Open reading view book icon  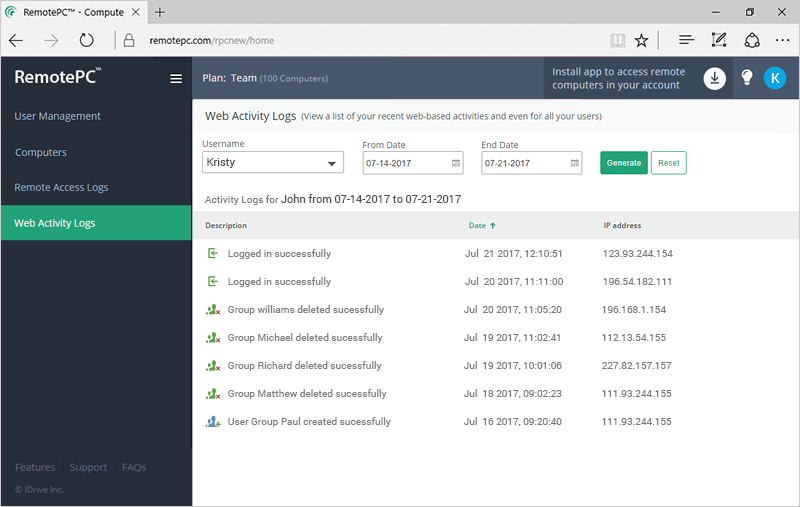[x=617, y=40]
